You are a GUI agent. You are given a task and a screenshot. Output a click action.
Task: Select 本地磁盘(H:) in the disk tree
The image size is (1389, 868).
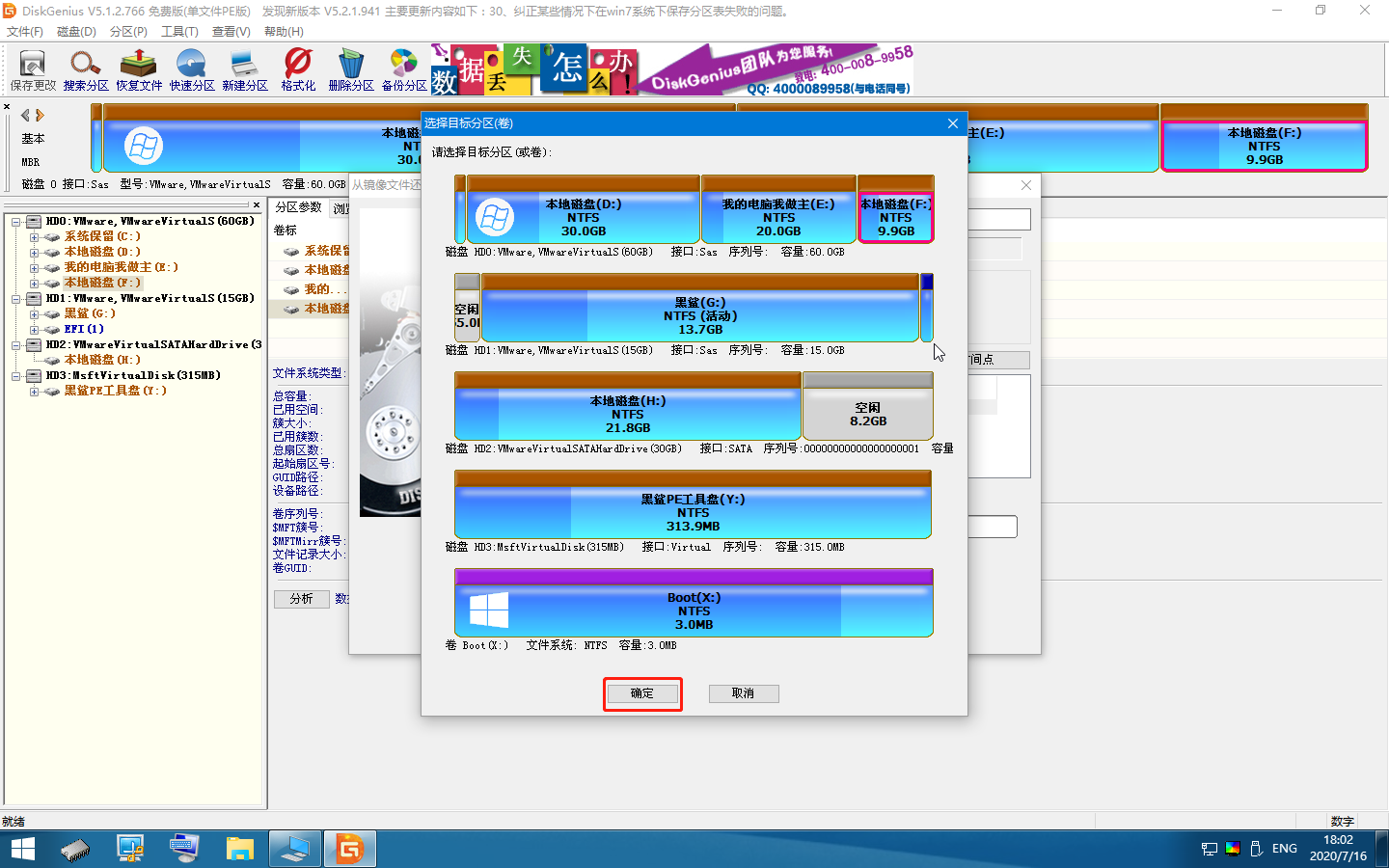tap(101, 361)
